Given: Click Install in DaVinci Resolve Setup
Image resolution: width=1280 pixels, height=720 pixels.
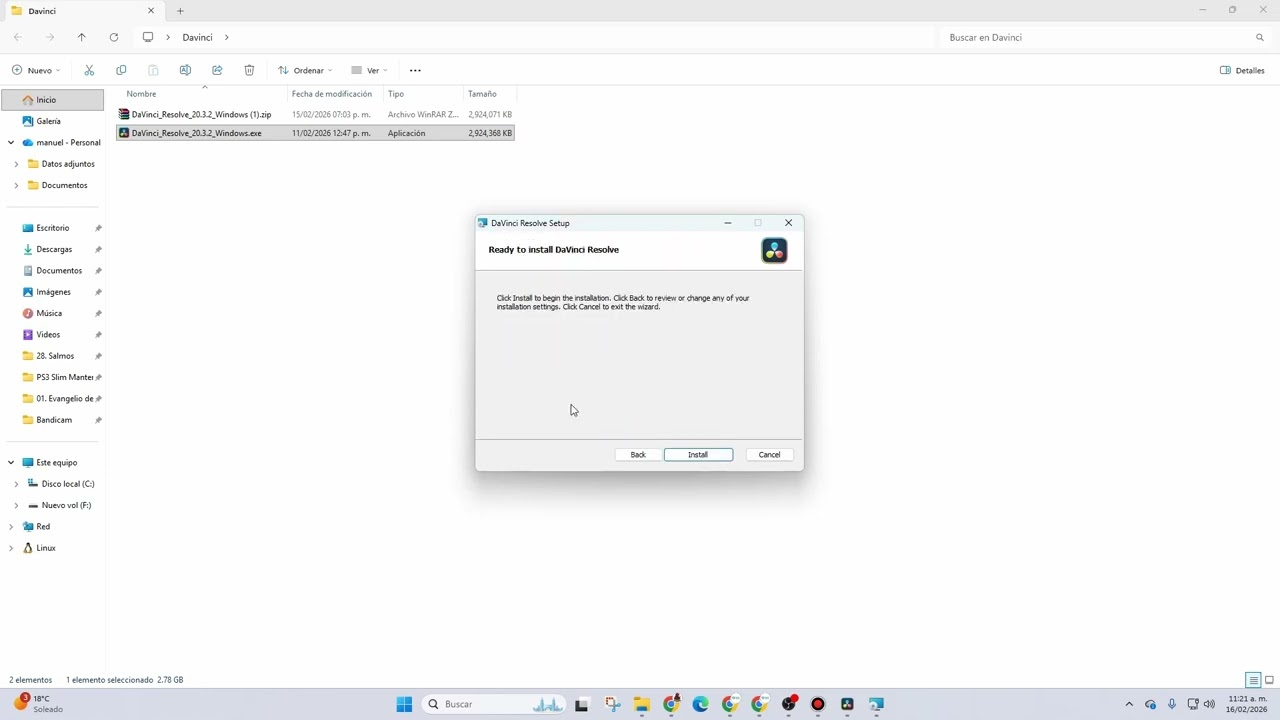Looking at the screenshot, I should click(x=698, y=455).
